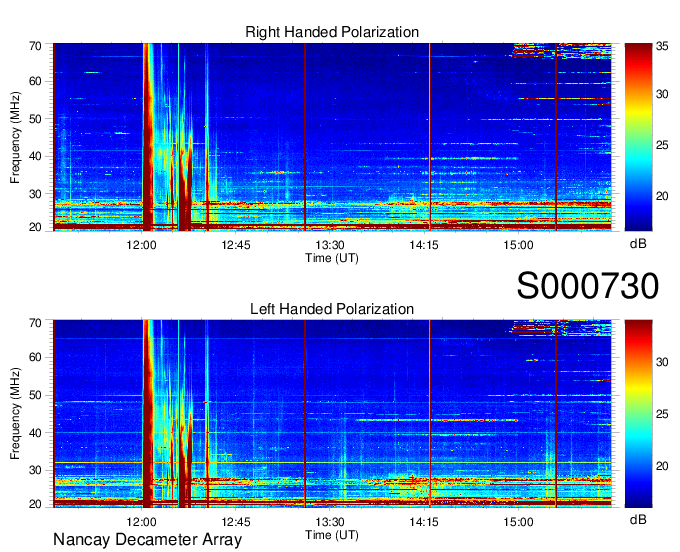Click the "dB" label under the upper colorbar
The height and width of the screenshot is (552, 680).
[638, 244]
